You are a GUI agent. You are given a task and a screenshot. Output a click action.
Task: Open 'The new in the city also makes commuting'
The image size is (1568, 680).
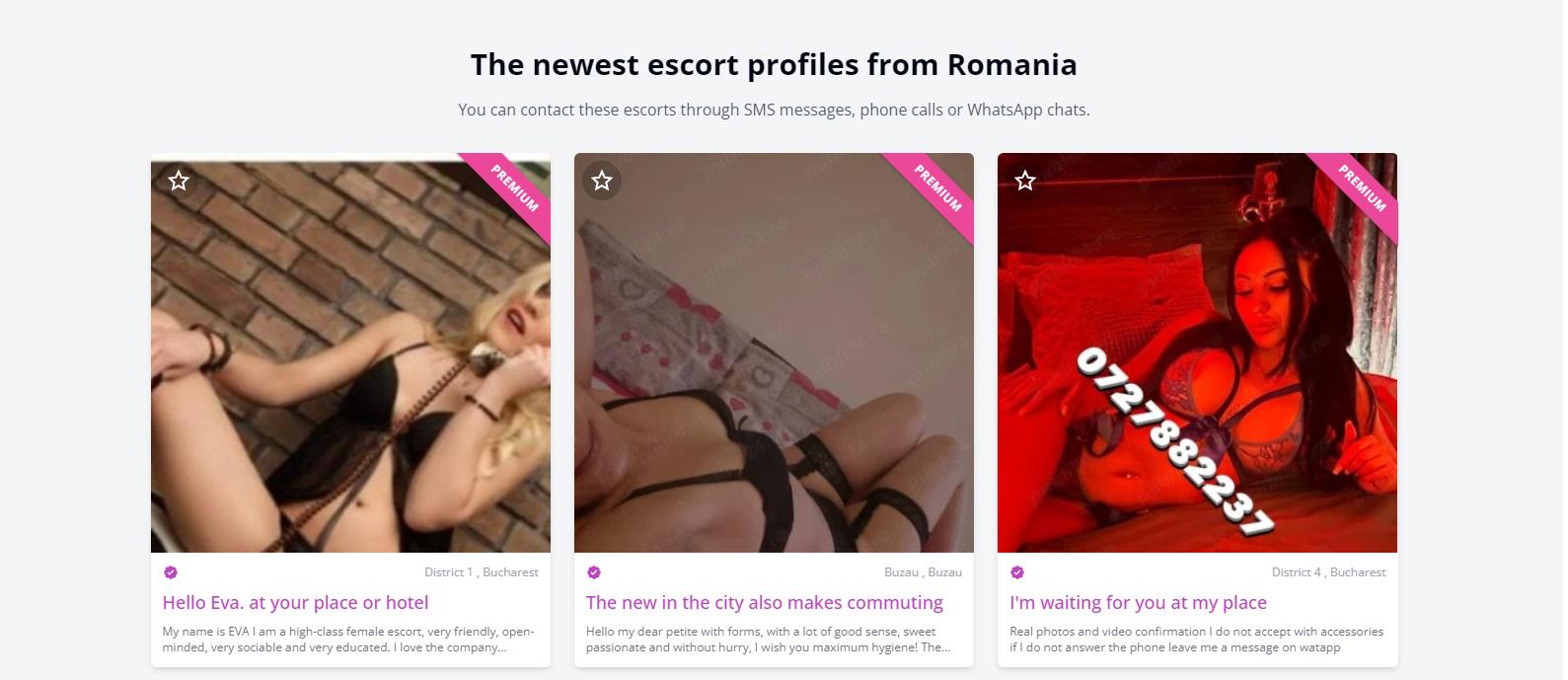tap(764, 603)
